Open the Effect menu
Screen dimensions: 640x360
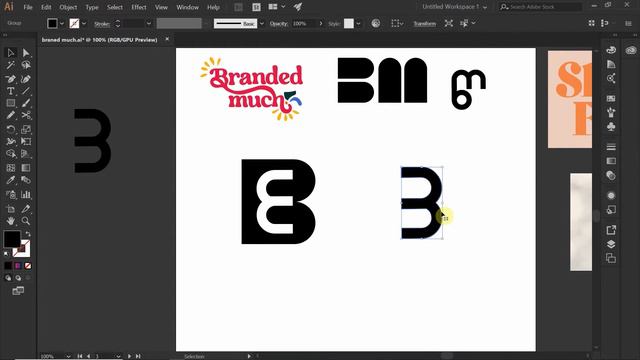point(139,7)
